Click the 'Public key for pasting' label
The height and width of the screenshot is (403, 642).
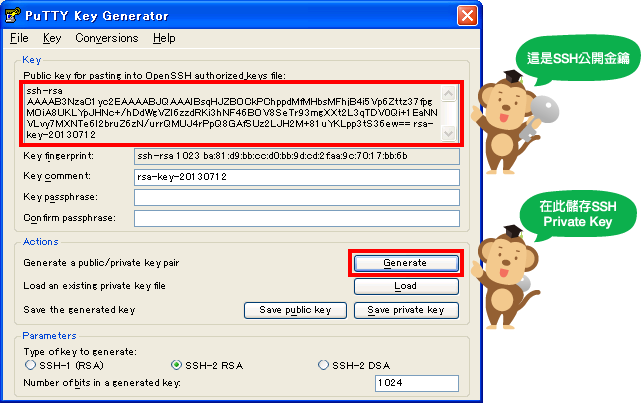(x=154, y=76)
